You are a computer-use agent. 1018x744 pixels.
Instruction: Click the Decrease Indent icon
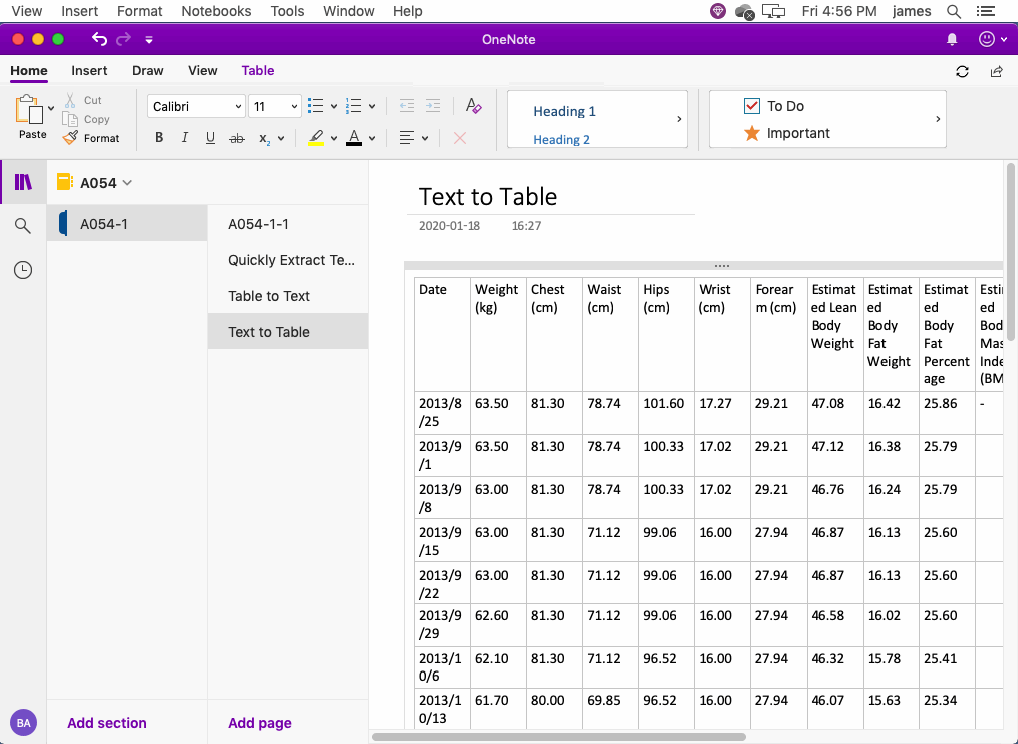[406, 106]
